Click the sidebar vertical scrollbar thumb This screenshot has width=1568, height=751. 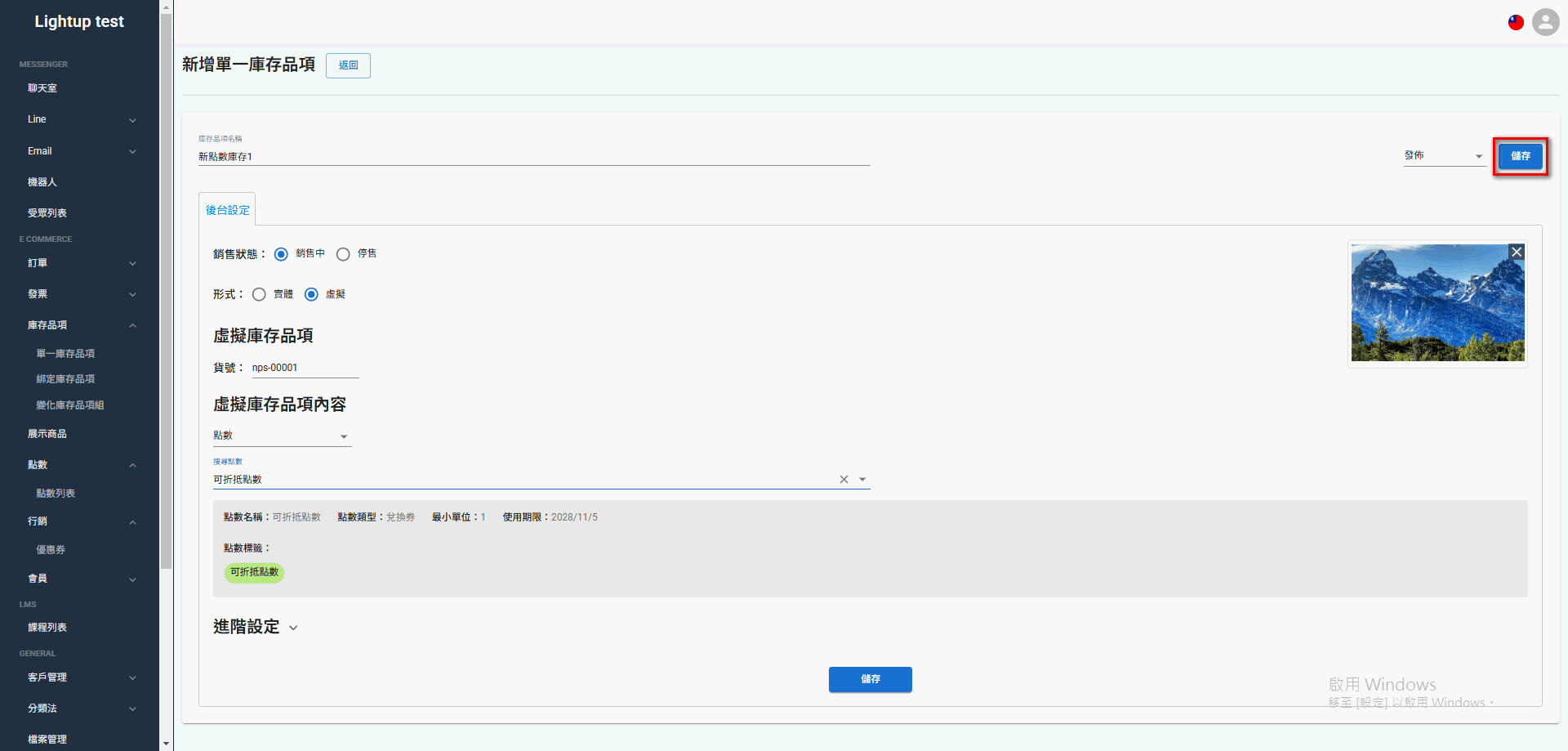(167, 291)
